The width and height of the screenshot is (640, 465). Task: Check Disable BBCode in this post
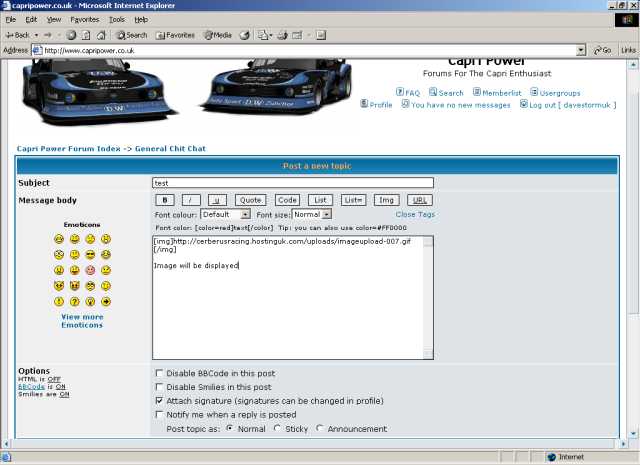(159, 373)
